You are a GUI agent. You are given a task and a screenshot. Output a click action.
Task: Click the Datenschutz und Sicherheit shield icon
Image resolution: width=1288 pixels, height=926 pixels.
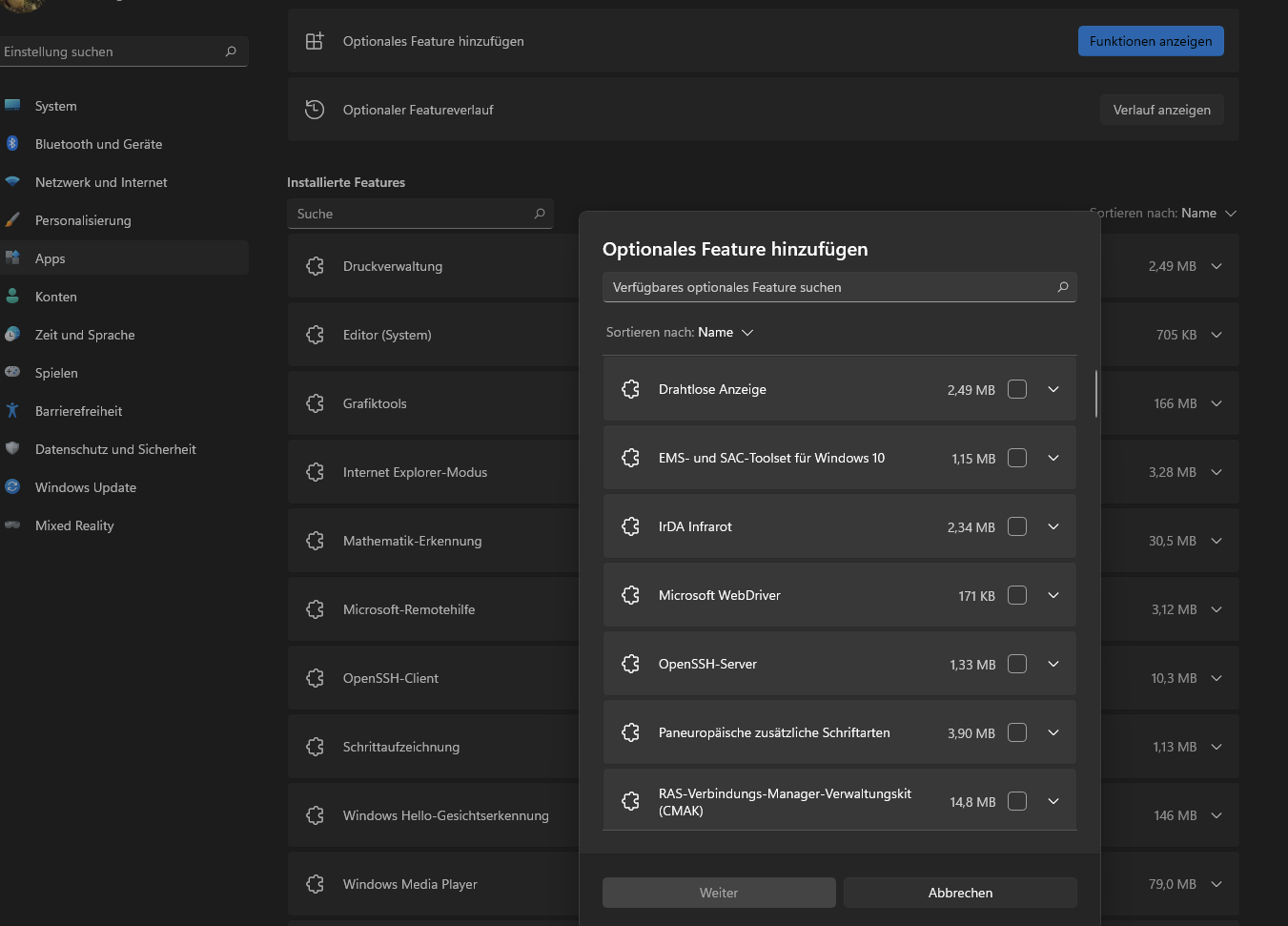tap(12, 448)
